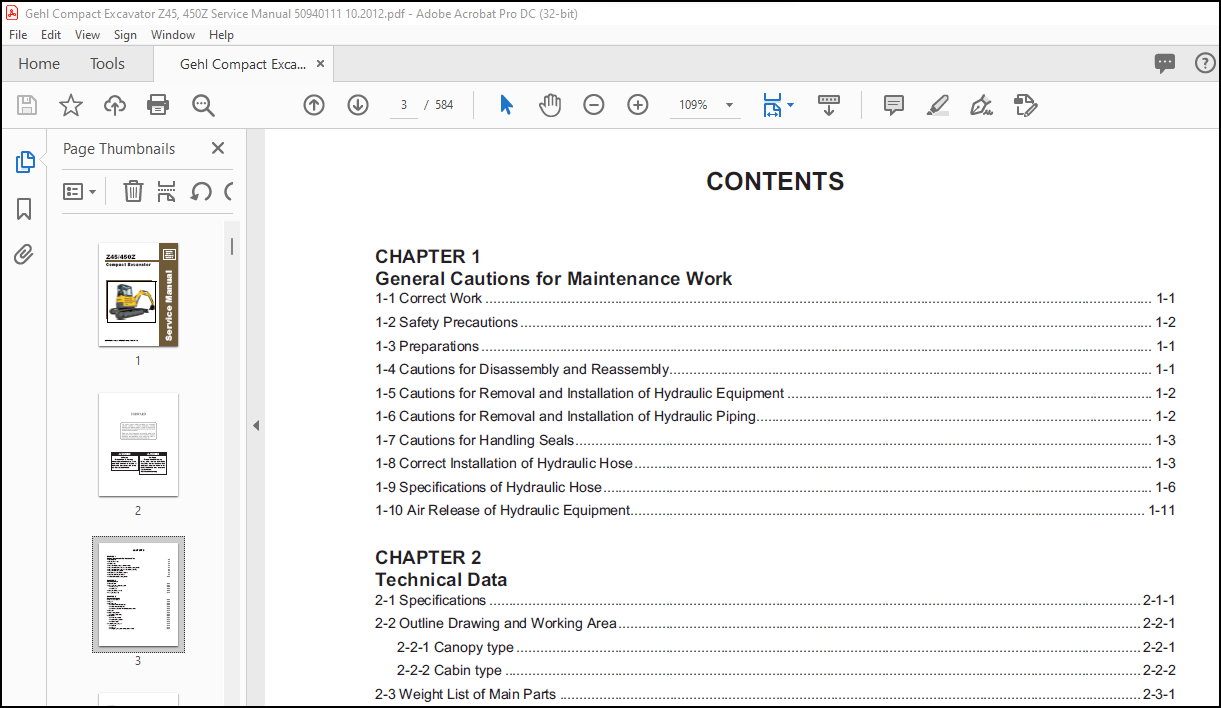1221x708 pixels.
Task: Zoom out with the minus circle
Action: point(594,105)
